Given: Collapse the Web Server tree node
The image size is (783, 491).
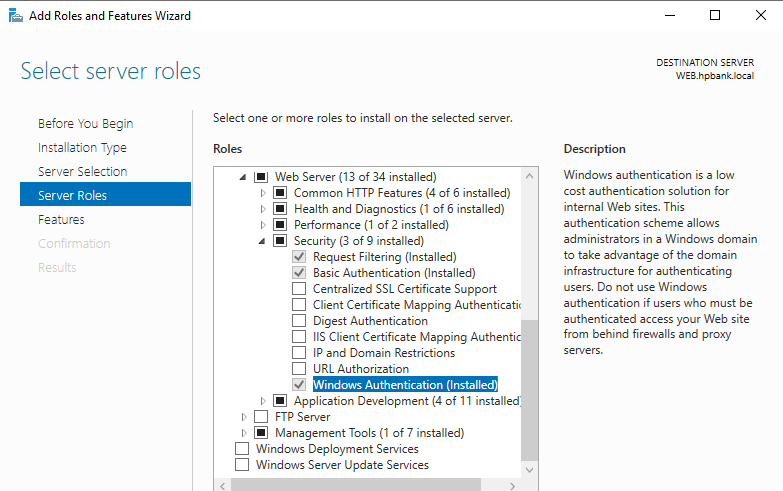Looking at the screenshot, I should (244, 177).
